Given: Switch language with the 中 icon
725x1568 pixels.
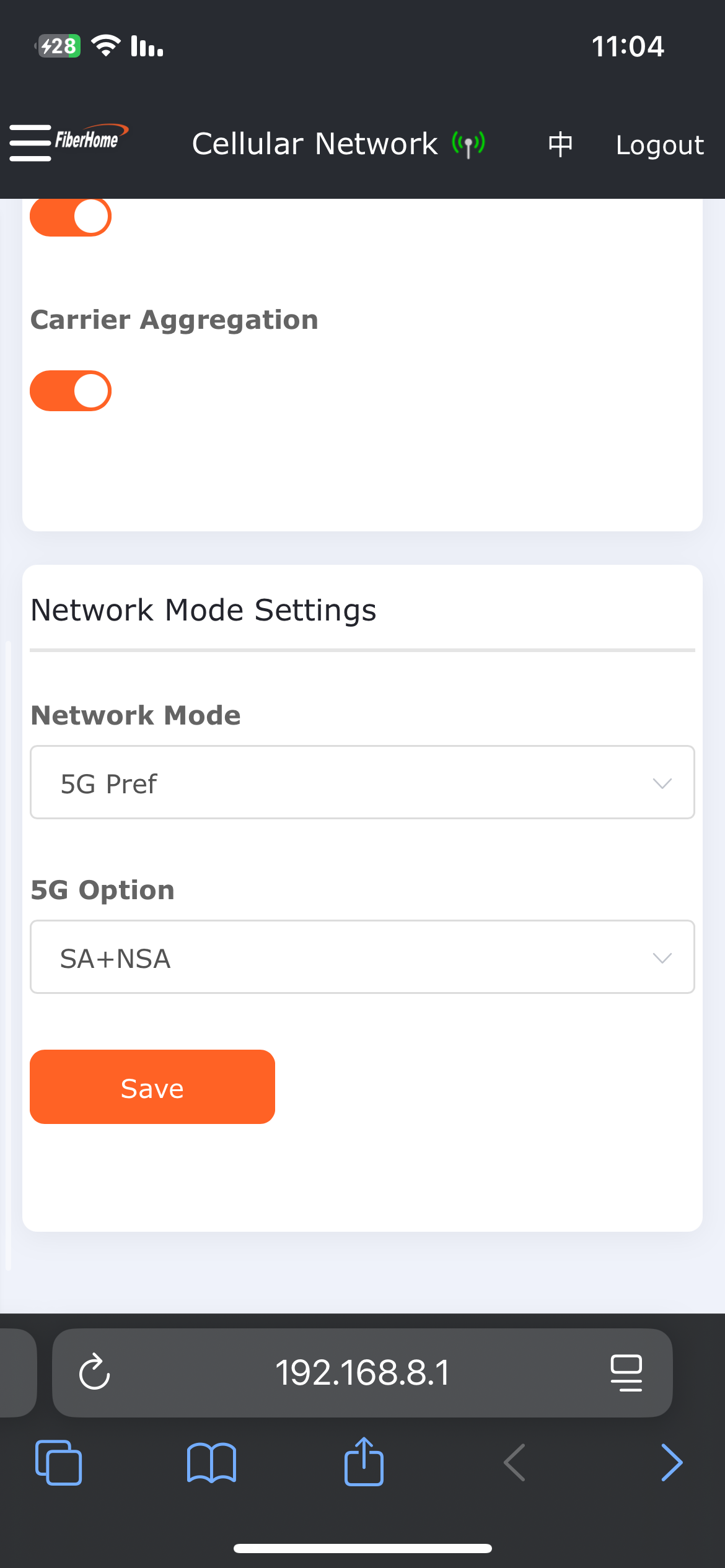Looking at the screenshot, I should coord(560,144).
